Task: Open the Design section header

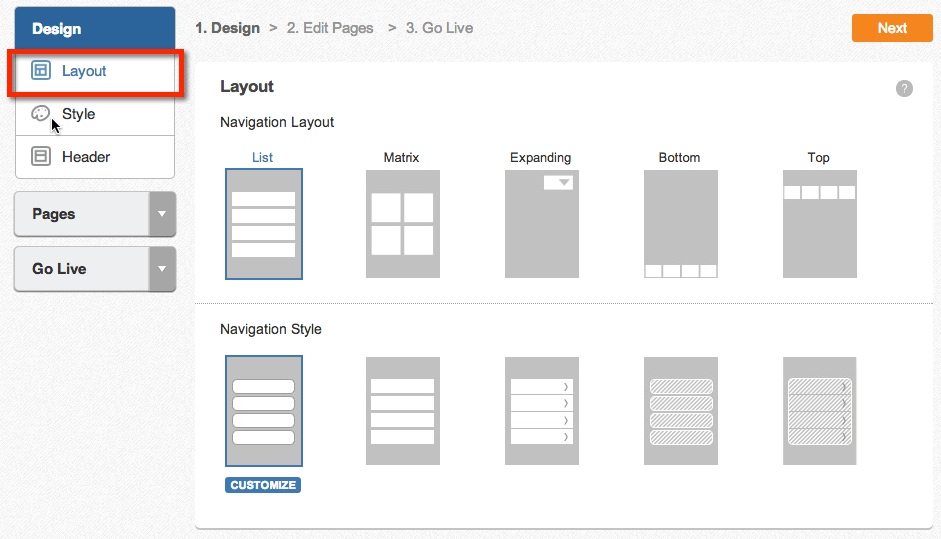Action: pos(95,28)
